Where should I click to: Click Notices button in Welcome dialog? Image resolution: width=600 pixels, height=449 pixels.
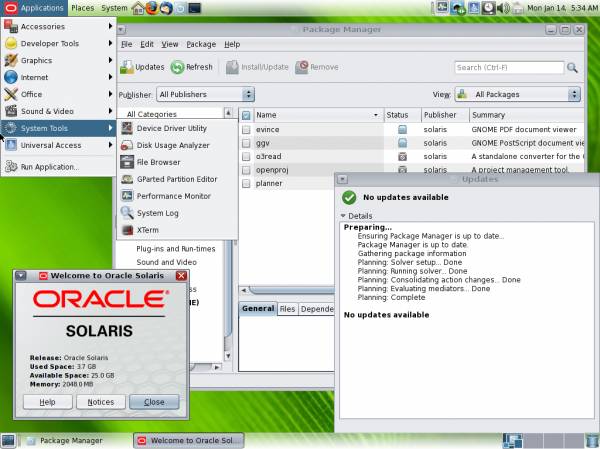pos(101,402)
